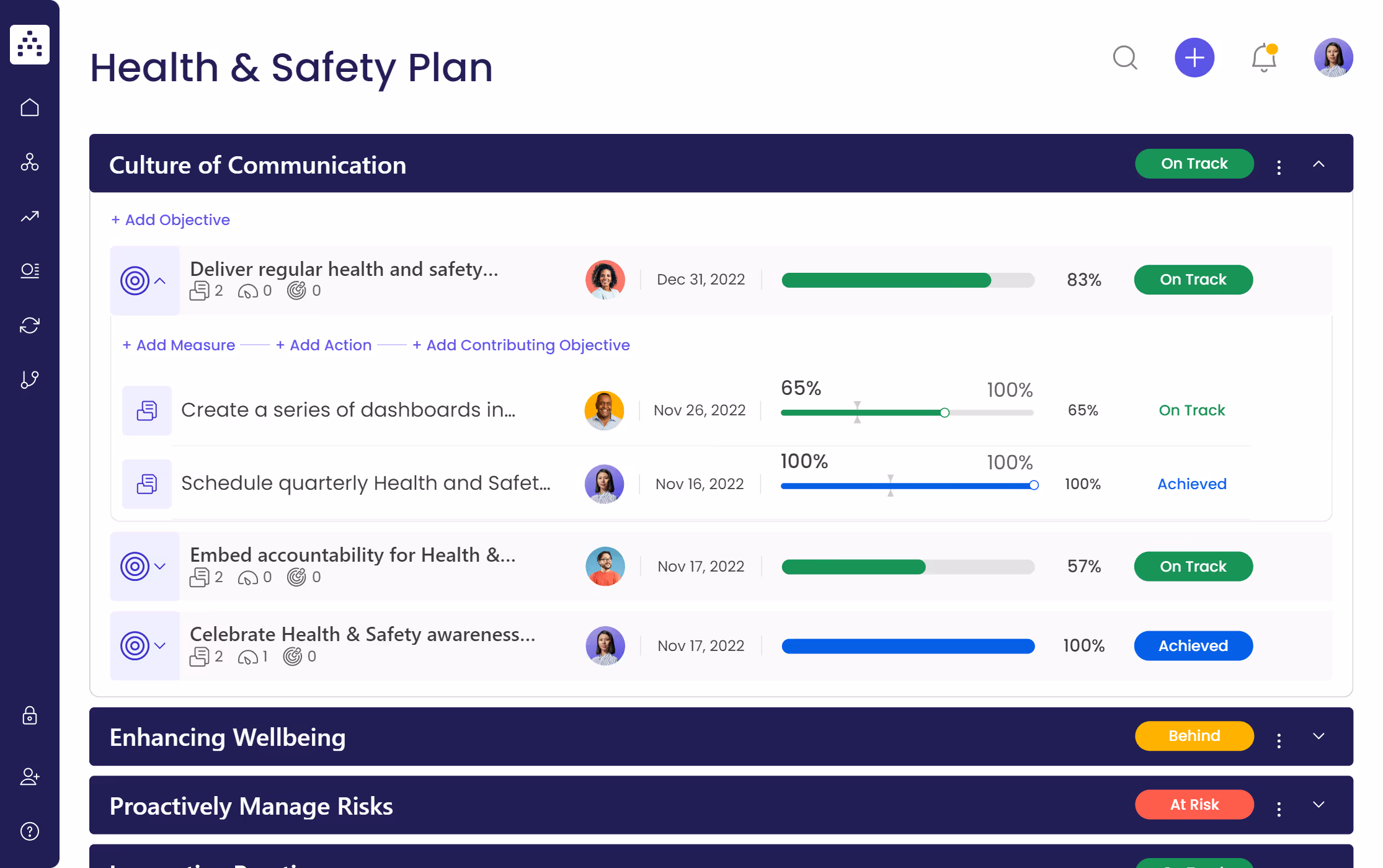1383x868 pixels.
Task: Click the Add Objective link
Action: pyautogui.click(x=171, y=219)
